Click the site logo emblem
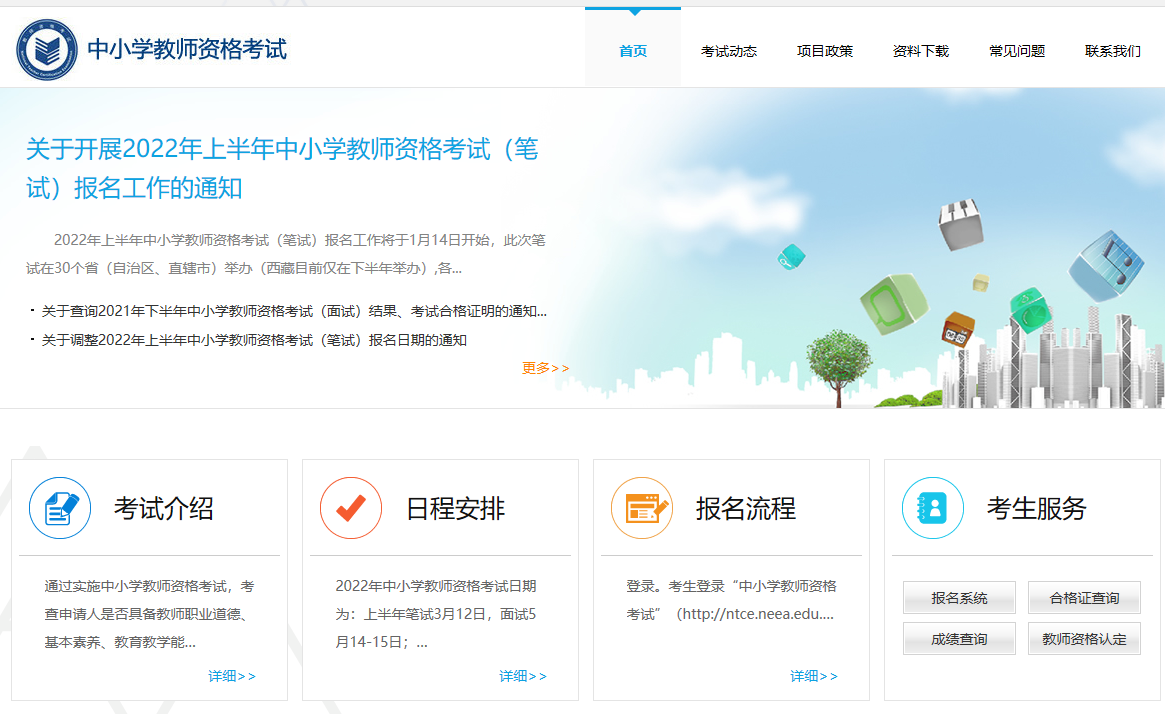Viewport: 1165px width, 714px height. pyautogui.click(x=47, y=50)
